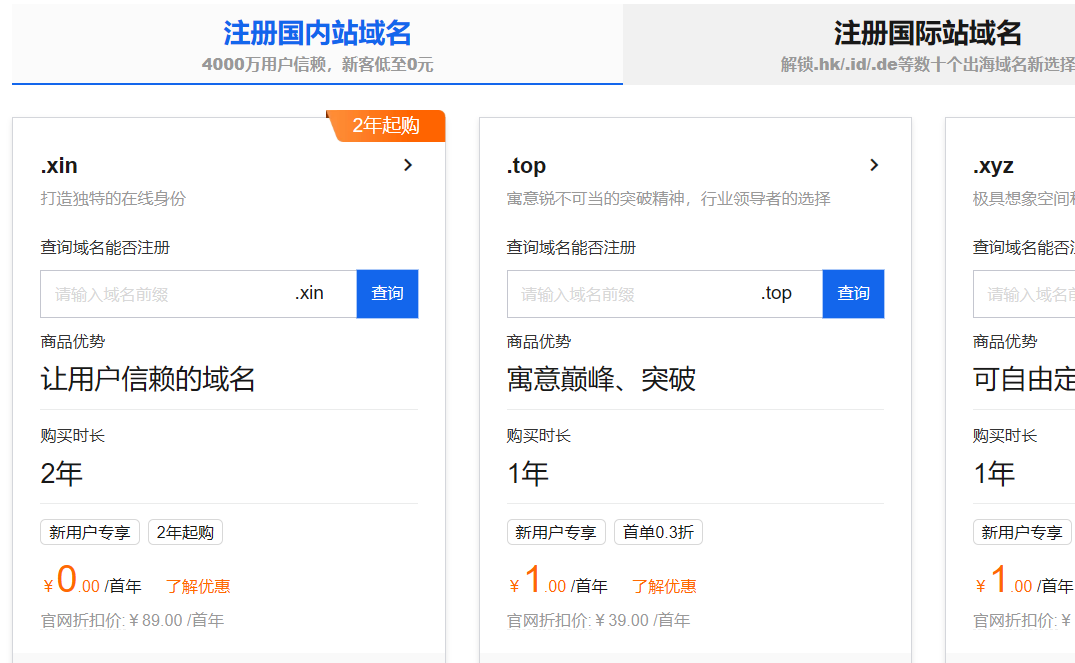Image resolution: width=1075 pixels, height=663 pixels.
Task: Click 购买时长 label on .xin card
Action: (73, 435)
